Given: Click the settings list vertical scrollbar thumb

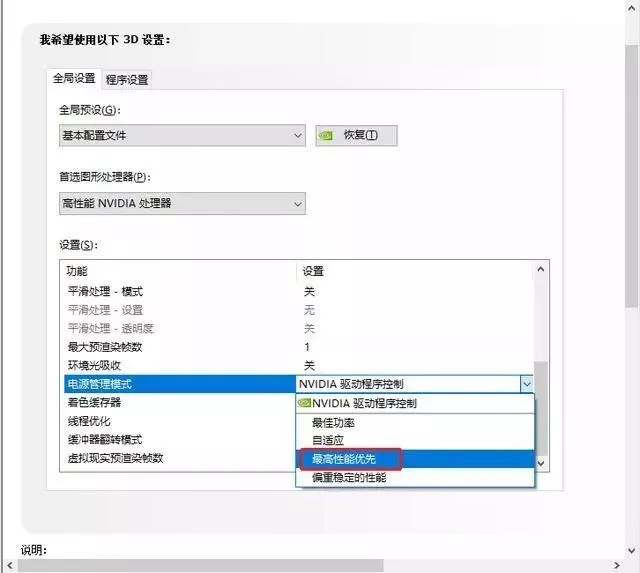Looking at the screenshot, I should [x=541, y=410].
